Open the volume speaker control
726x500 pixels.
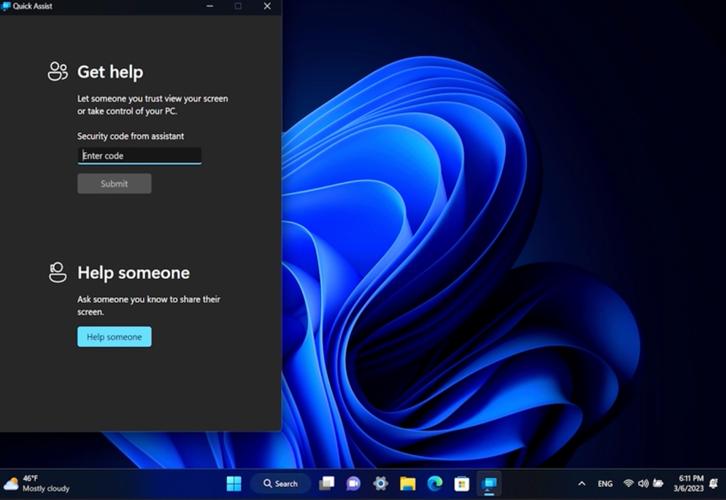coord(643,483)
